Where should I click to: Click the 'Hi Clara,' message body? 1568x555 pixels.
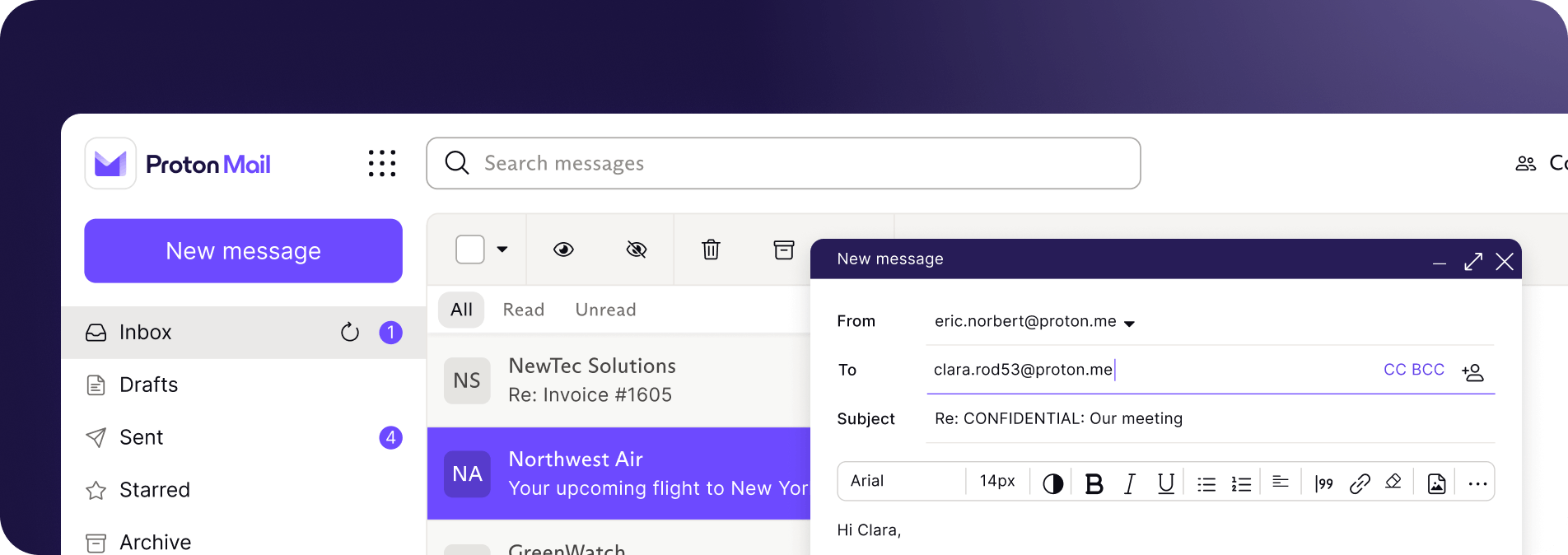pos(869,530)
